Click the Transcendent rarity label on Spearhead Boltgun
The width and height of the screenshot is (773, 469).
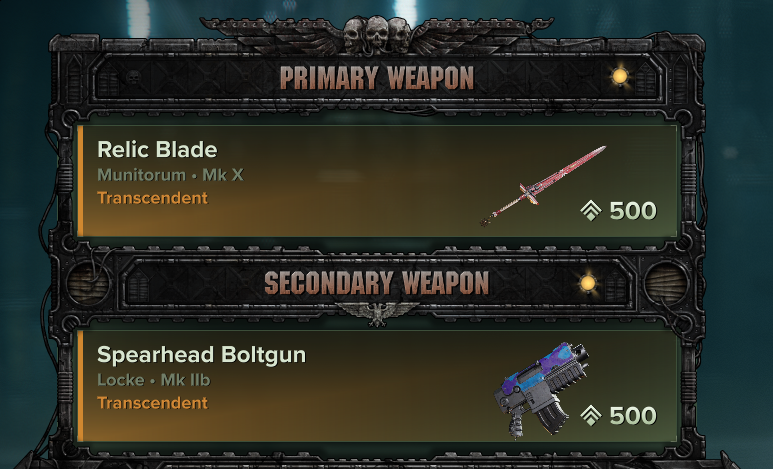pyautogui.click(x=152, y=403)
